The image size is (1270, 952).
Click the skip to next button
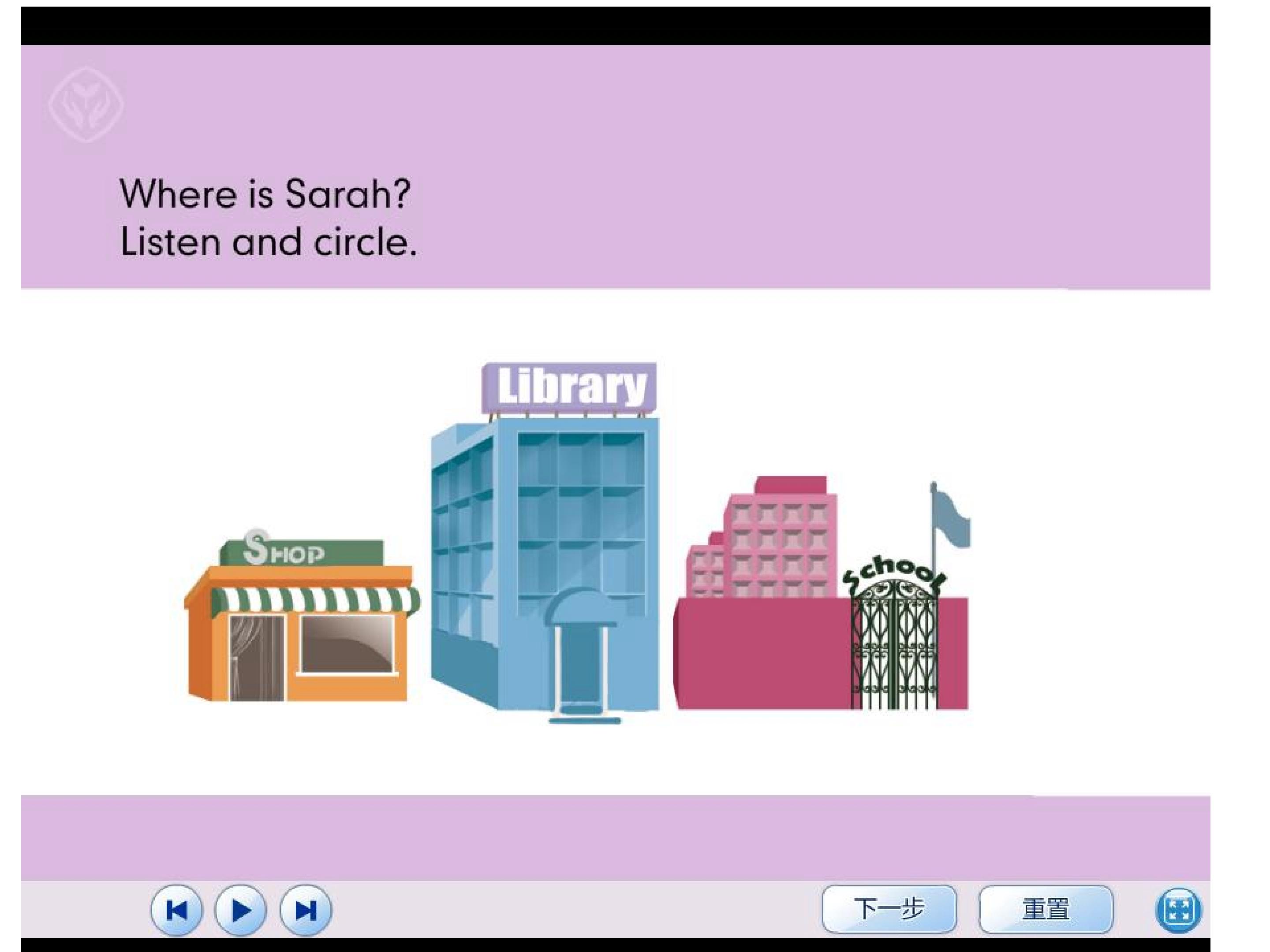305,910
